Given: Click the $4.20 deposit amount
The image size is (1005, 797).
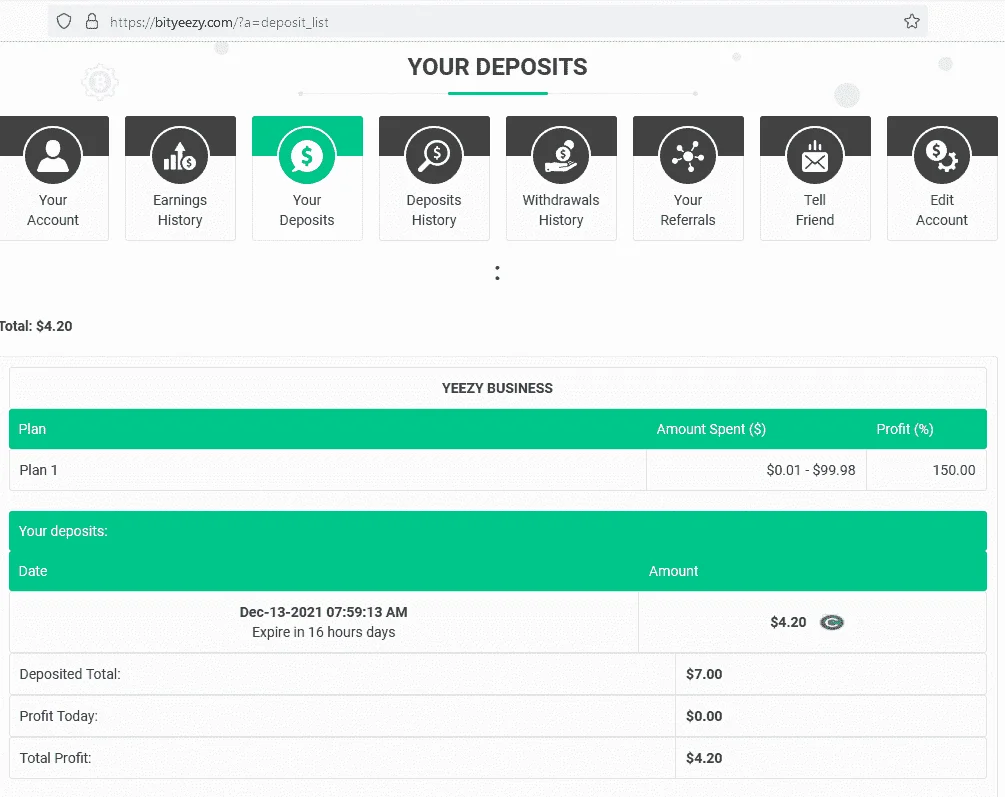Looking at the screenshot, I should (x=788, y=623).
